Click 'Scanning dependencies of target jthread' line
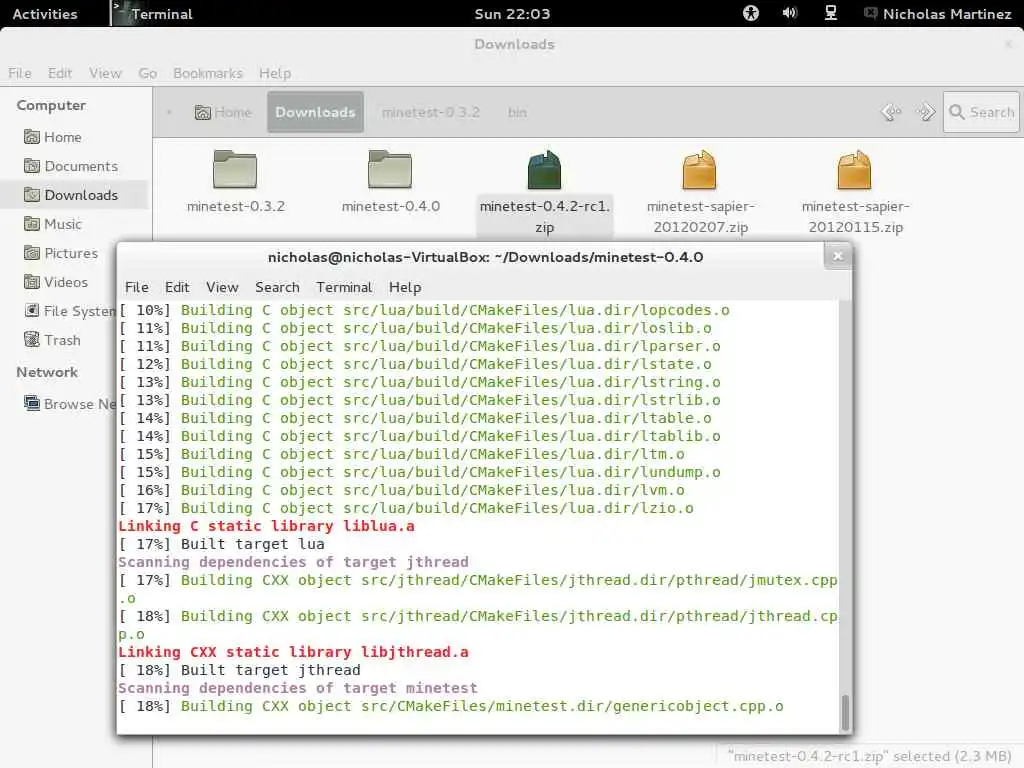This screenshot has width=1024, height=768. click(x=293, y=562)
